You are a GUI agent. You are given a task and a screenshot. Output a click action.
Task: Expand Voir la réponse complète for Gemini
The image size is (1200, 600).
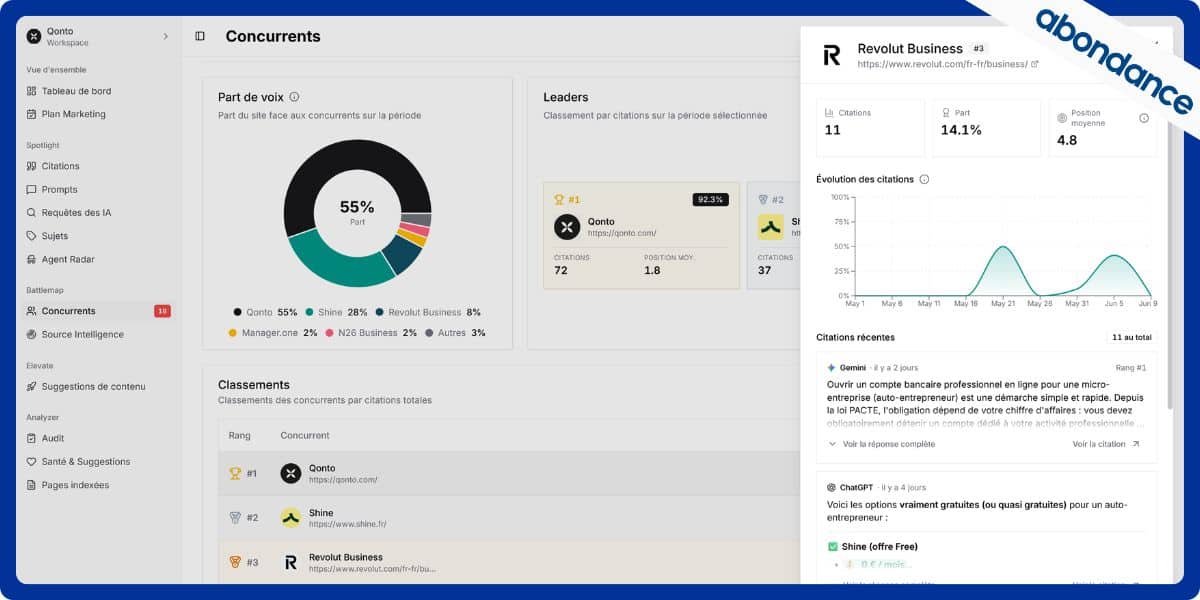[x=882, y=444]
